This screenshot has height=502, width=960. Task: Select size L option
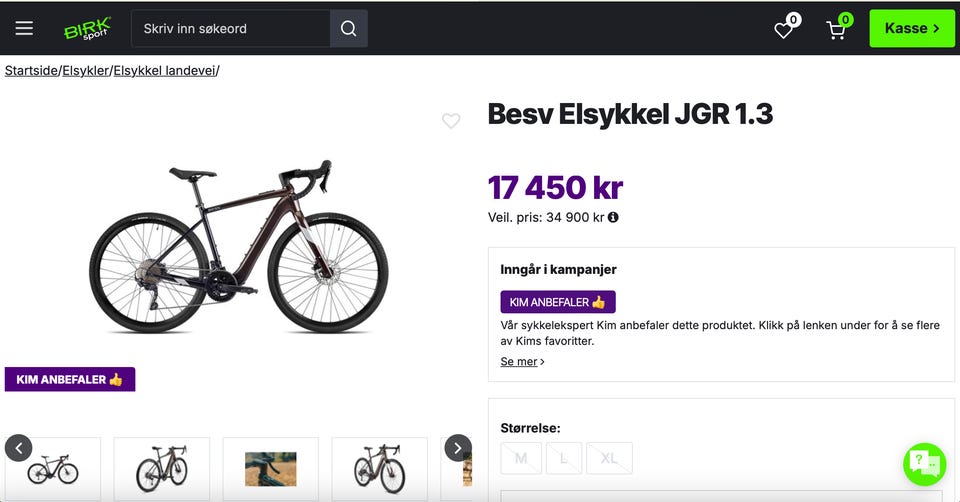click(x=563, y=458)
